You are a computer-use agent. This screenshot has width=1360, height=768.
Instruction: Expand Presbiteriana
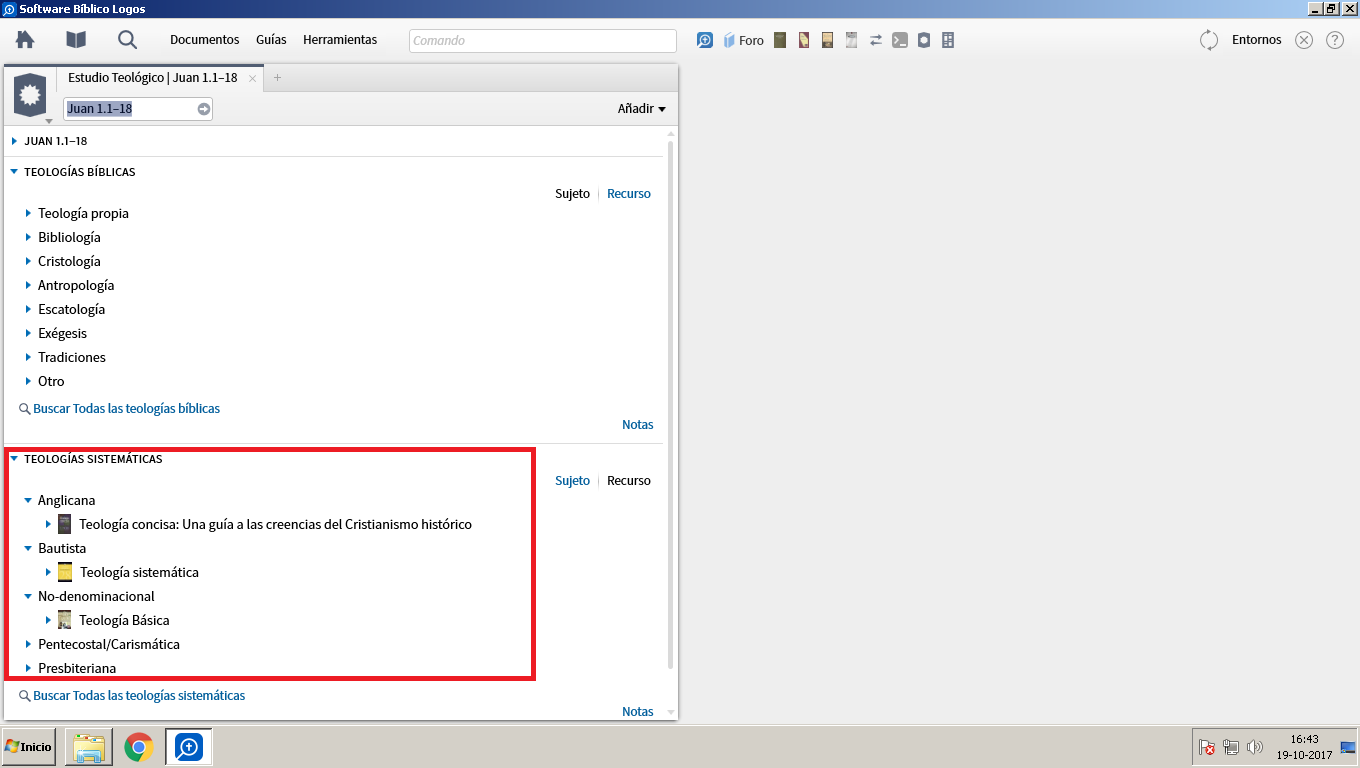point(29,668)
